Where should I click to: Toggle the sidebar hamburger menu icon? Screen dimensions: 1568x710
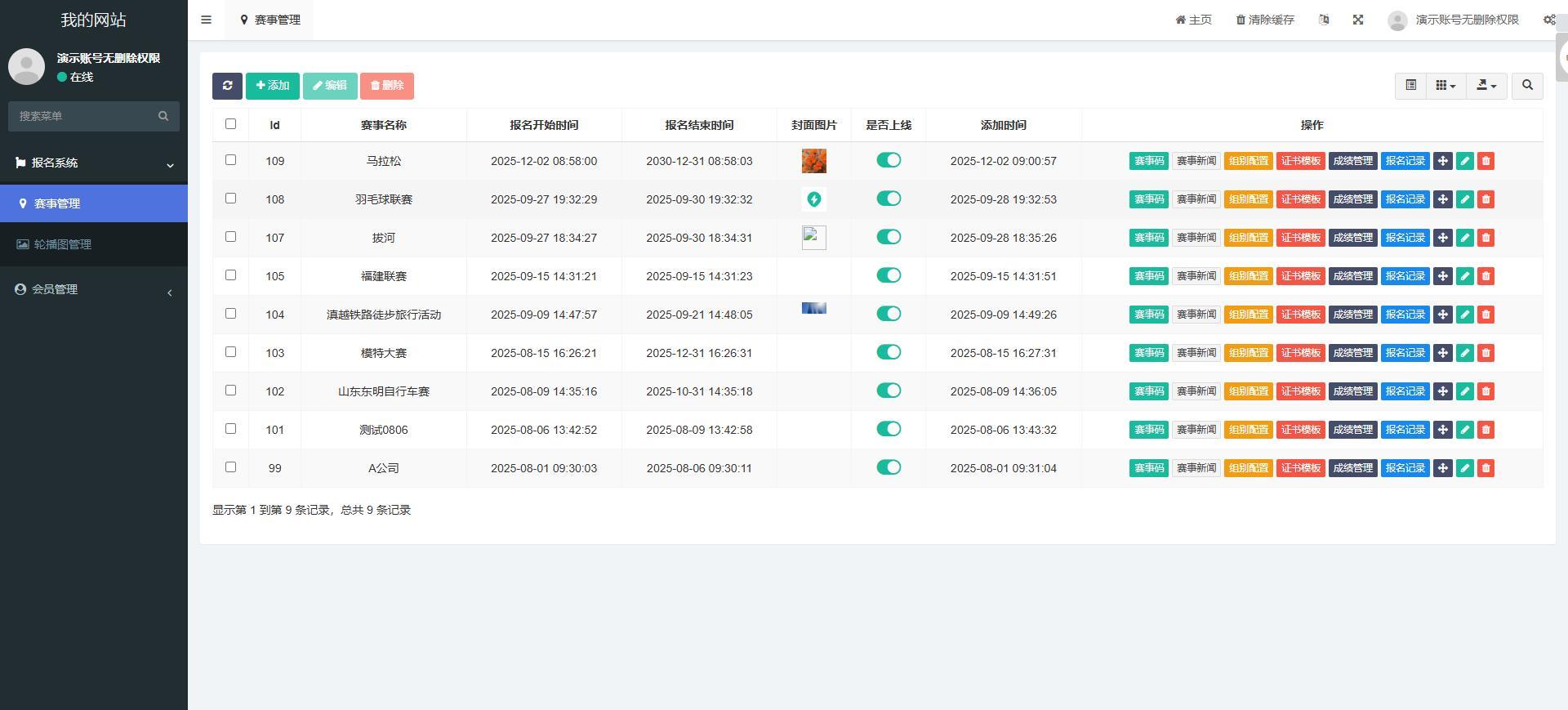[207, 20]
